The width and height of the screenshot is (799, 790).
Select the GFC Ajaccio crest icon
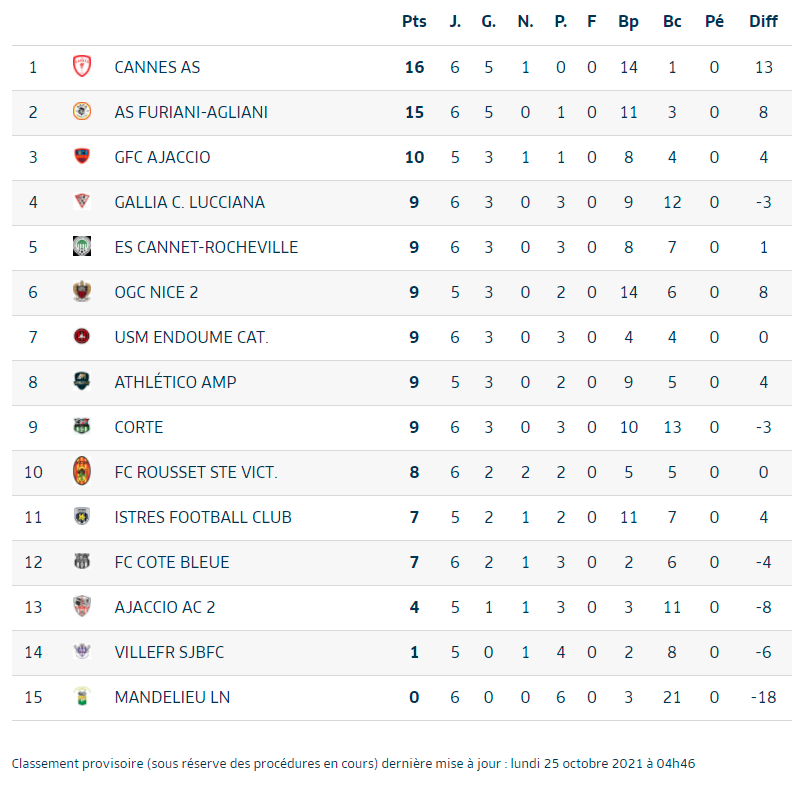(x=82, y=156)
